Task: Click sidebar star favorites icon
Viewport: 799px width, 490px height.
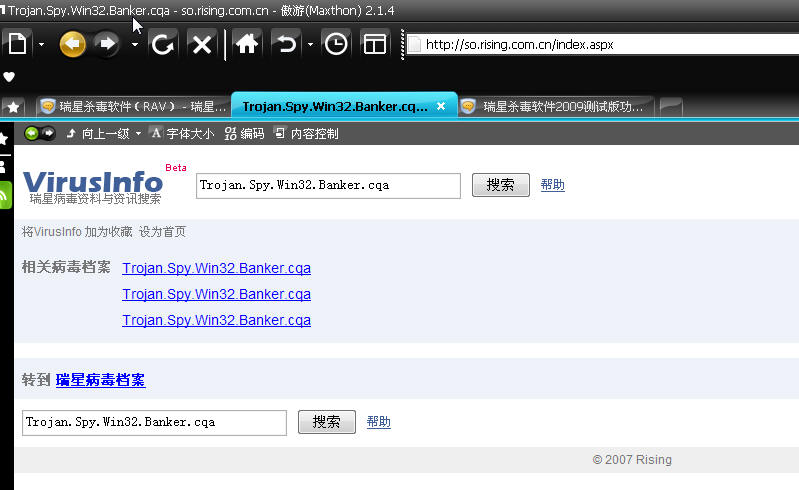Action: tap(4, 139)
